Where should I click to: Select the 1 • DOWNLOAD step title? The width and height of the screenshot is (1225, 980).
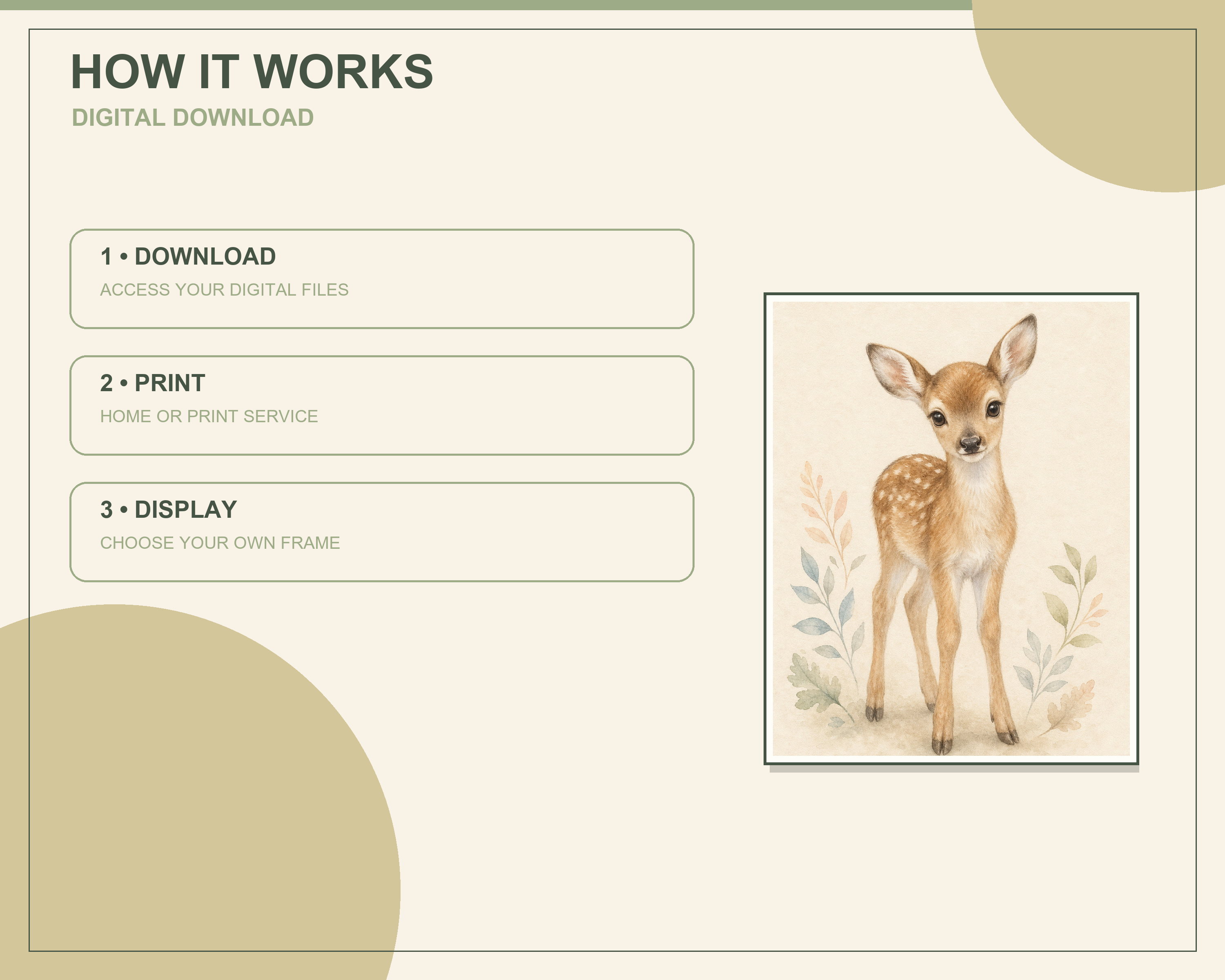(x=188, y=256)
